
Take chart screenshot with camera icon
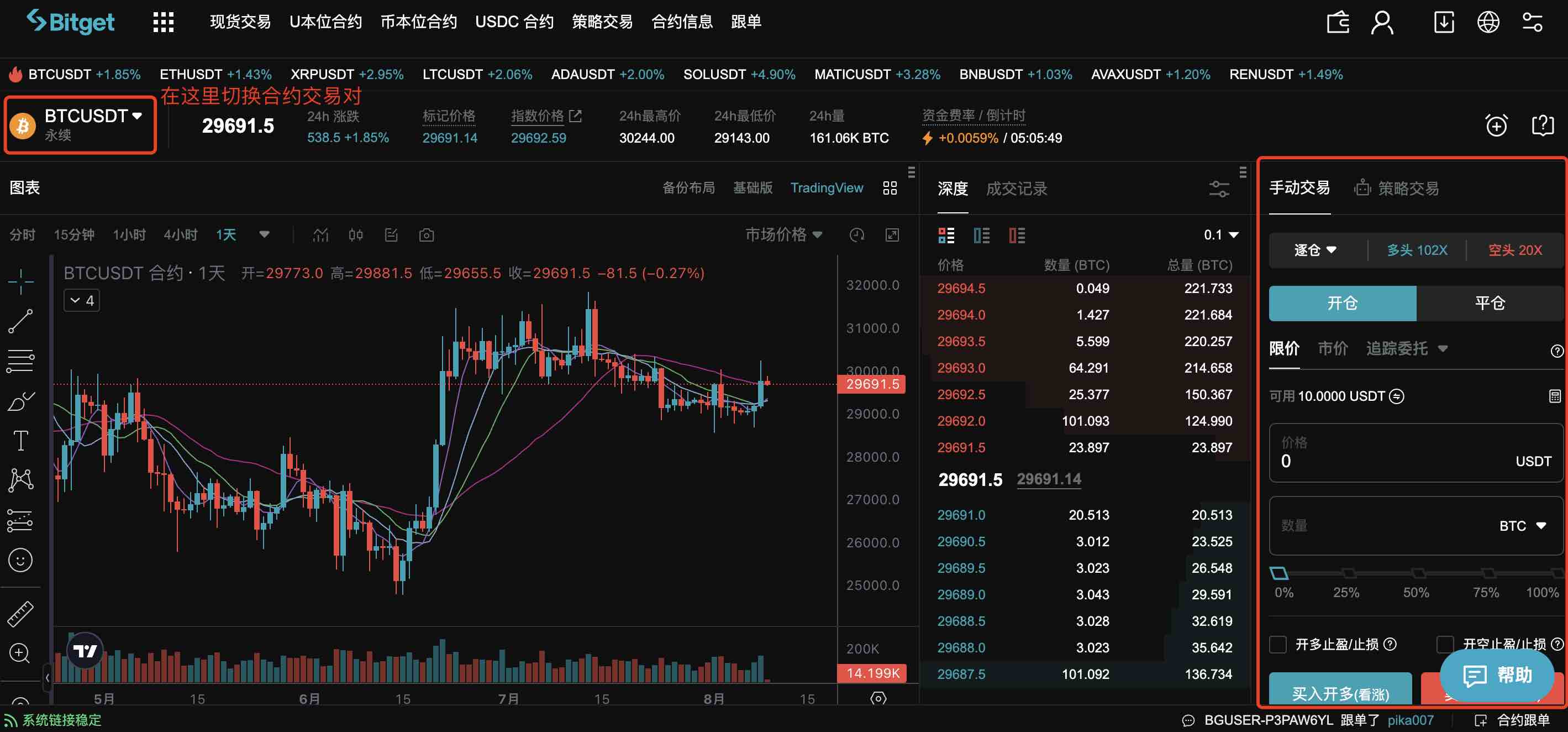click(x=427, y=235)
